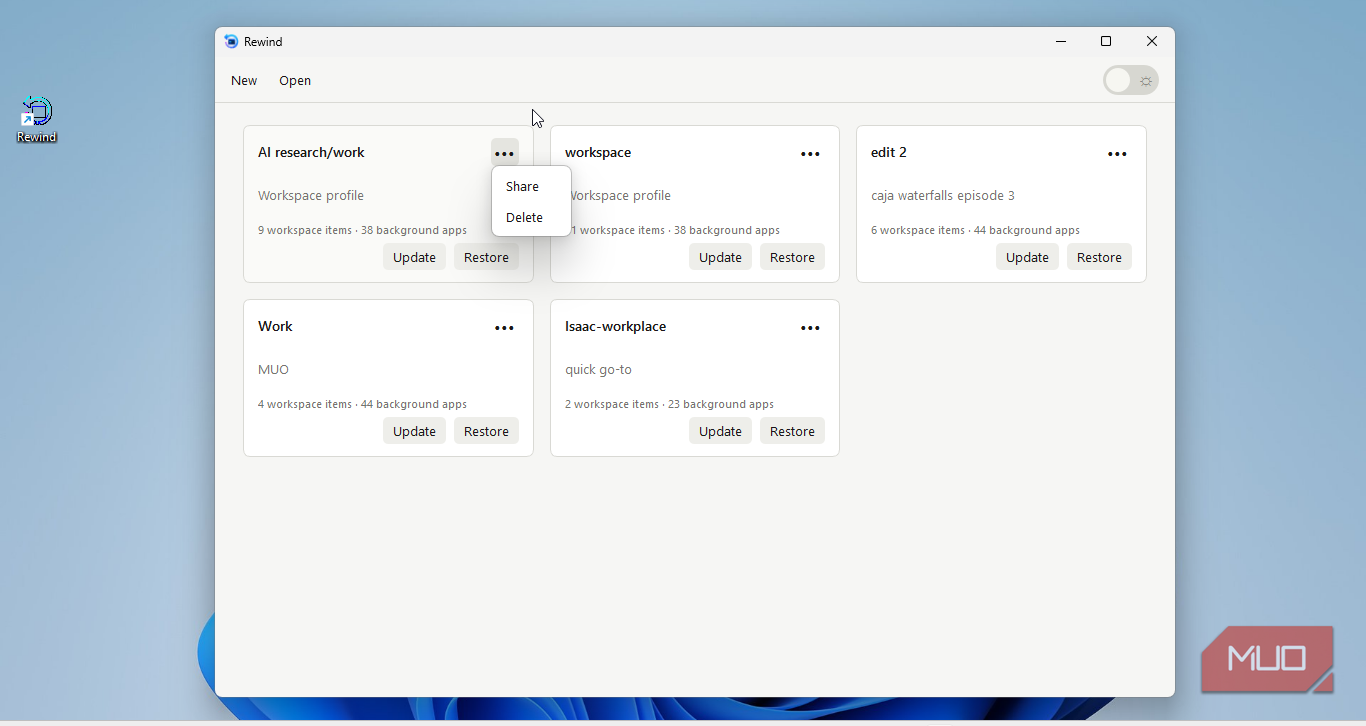Screen dimensions: 1366x726
Task: Update the edit 2 profile
Action: [1027, 257]
